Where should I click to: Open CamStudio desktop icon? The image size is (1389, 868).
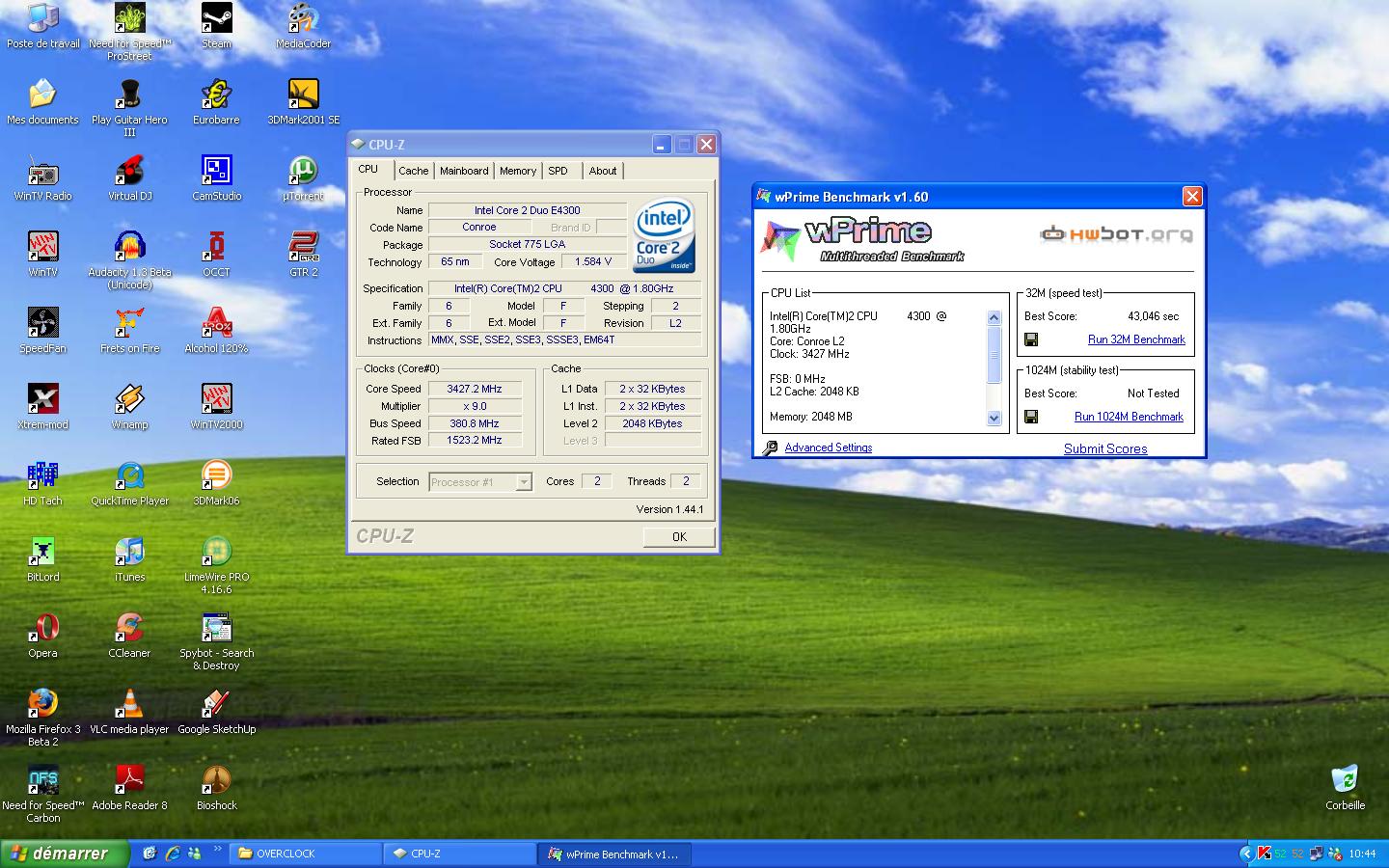[216, 178]
